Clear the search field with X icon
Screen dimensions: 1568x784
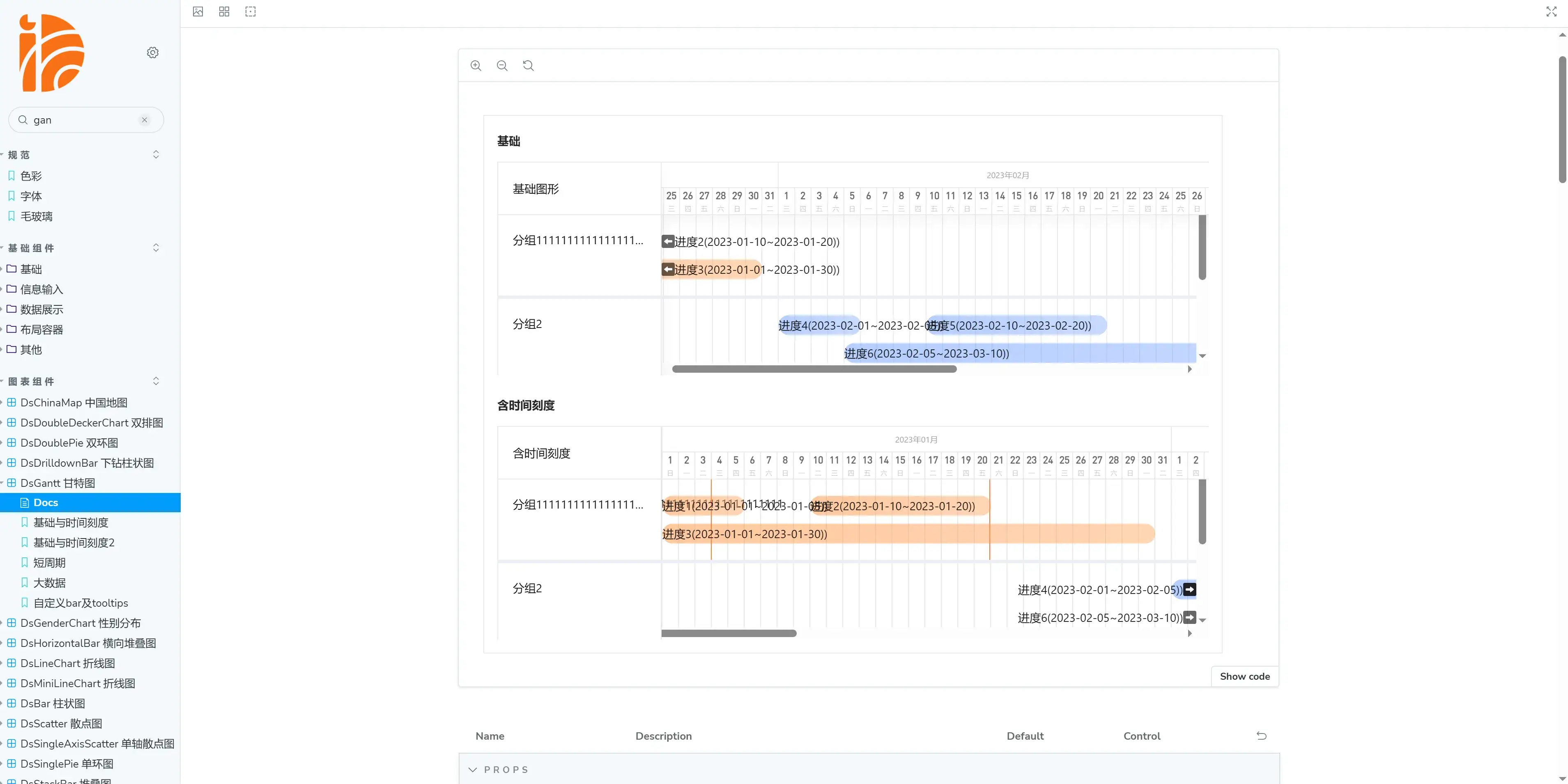click(144, 120)
